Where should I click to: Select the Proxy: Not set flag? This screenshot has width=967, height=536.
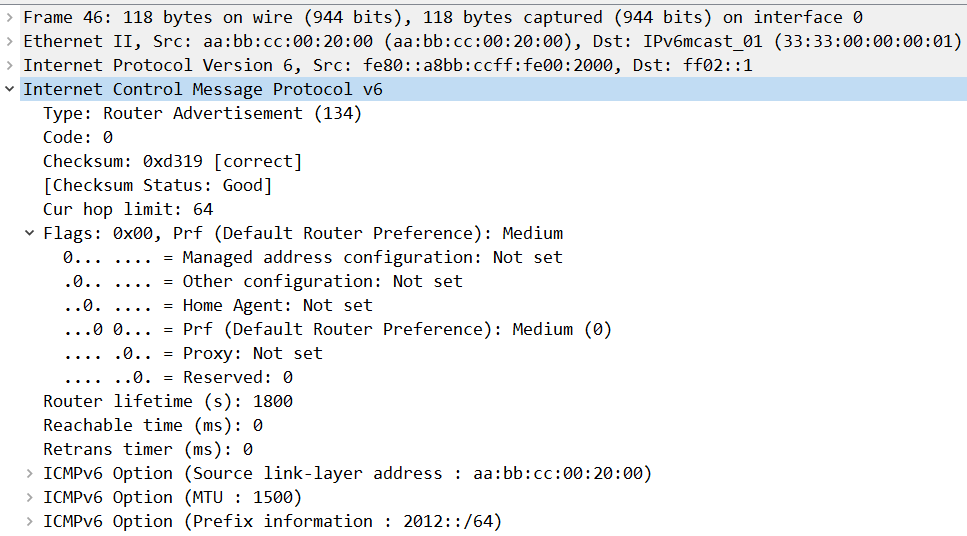[192, 353]
